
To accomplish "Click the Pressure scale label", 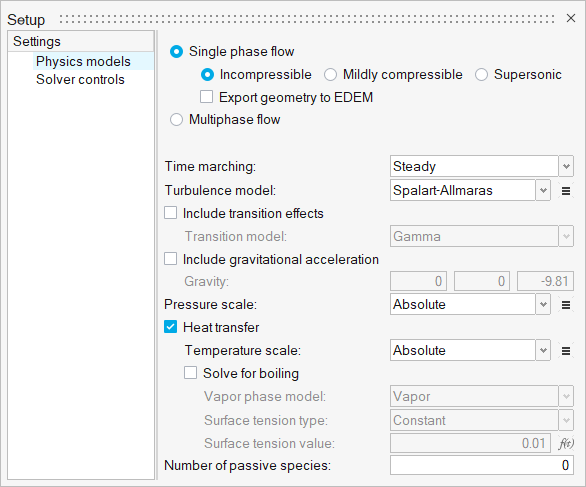I will click(210, 304).
